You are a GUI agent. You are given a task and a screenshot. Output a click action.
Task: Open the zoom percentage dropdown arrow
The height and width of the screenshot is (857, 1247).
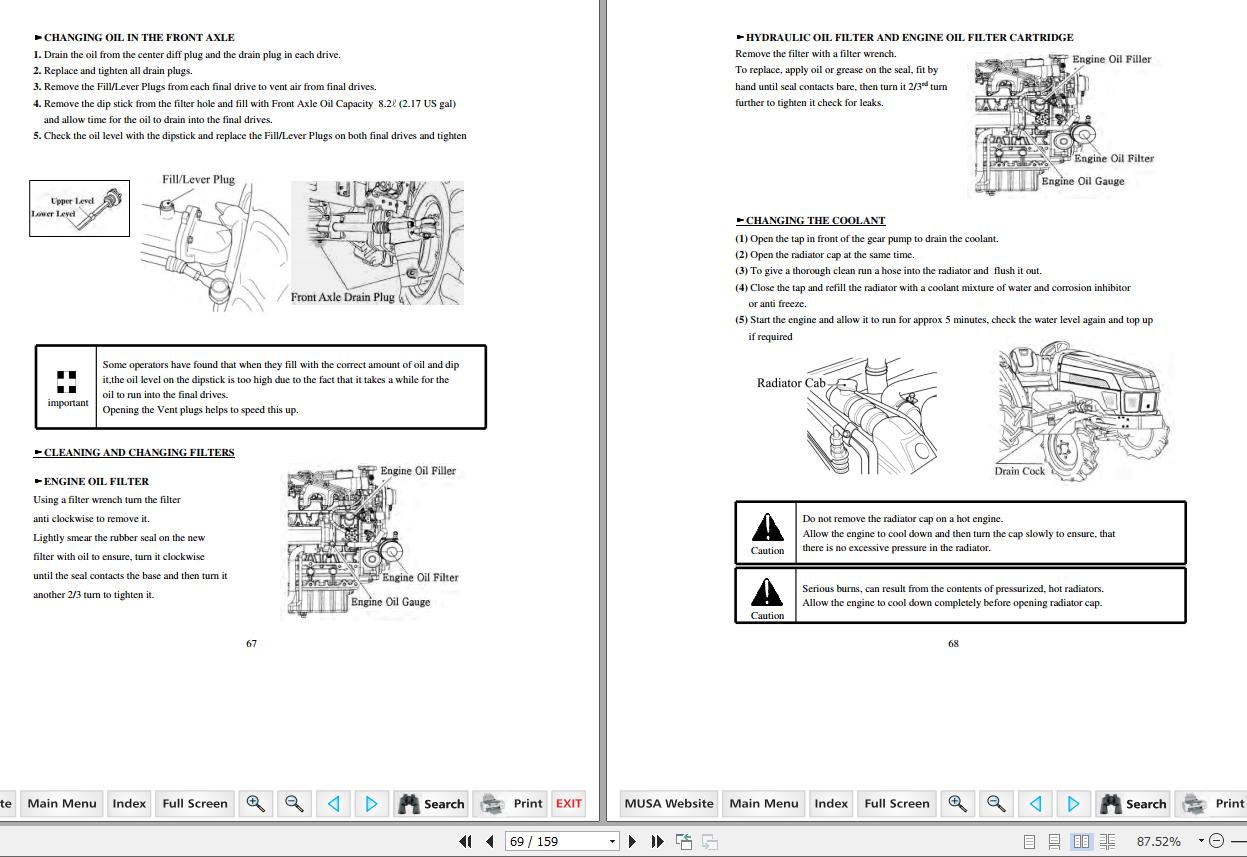point(1201,841)
